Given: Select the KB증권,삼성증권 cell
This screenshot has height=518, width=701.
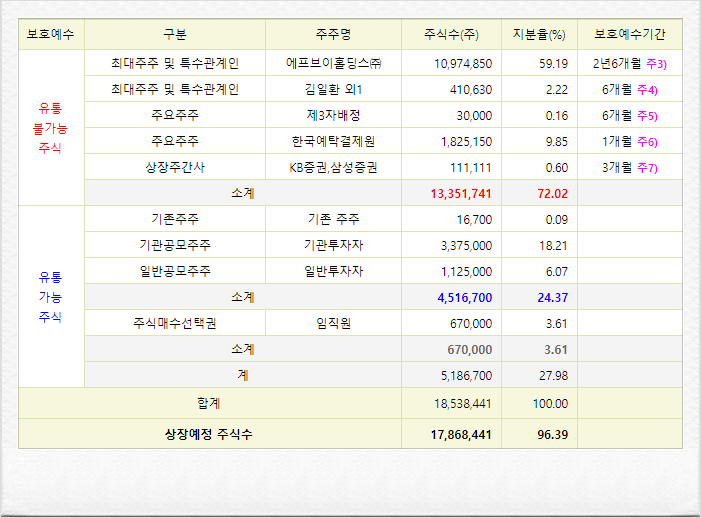Looking at the screenshot, I should click(333, 167).
